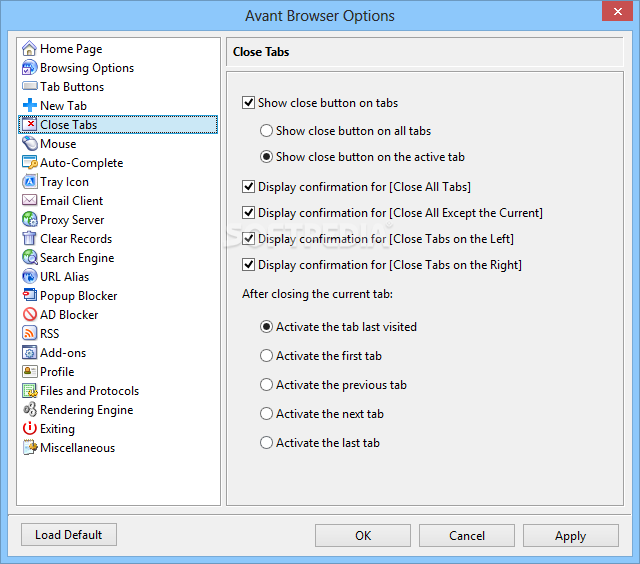Click the Tray Icon entry's icon

(29, 182)
